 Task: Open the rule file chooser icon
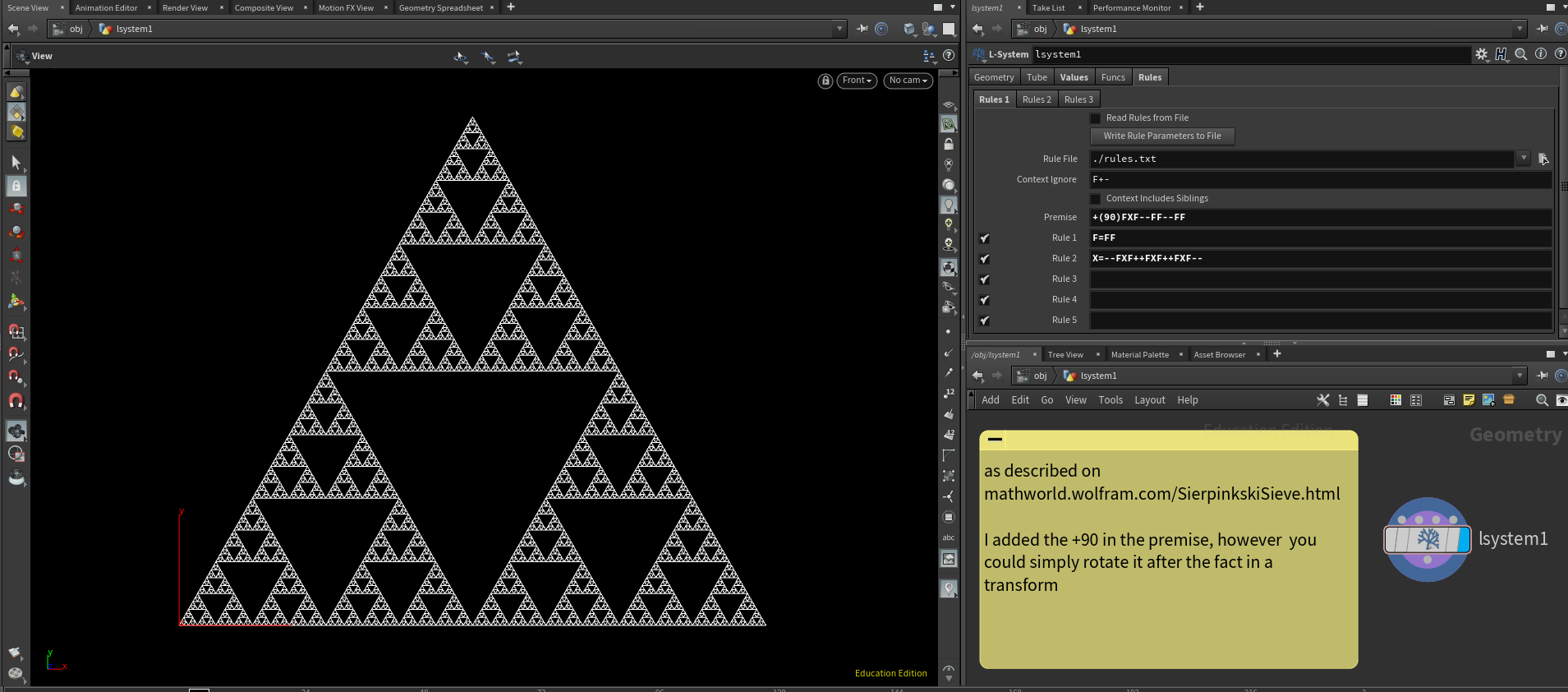(x=1543, y=159)
